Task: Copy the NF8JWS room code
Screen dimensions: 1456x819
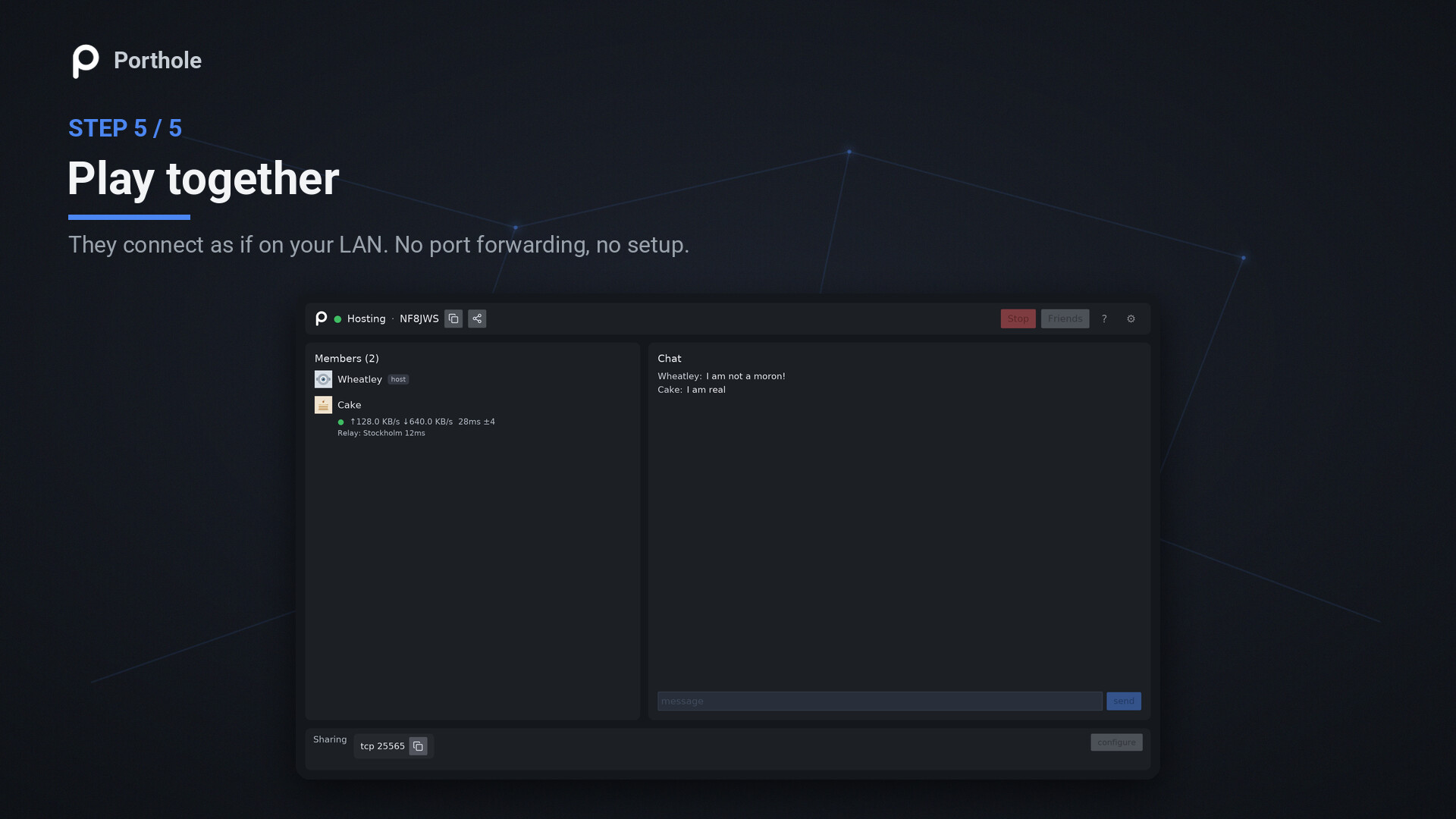Action: pos(453,318)
